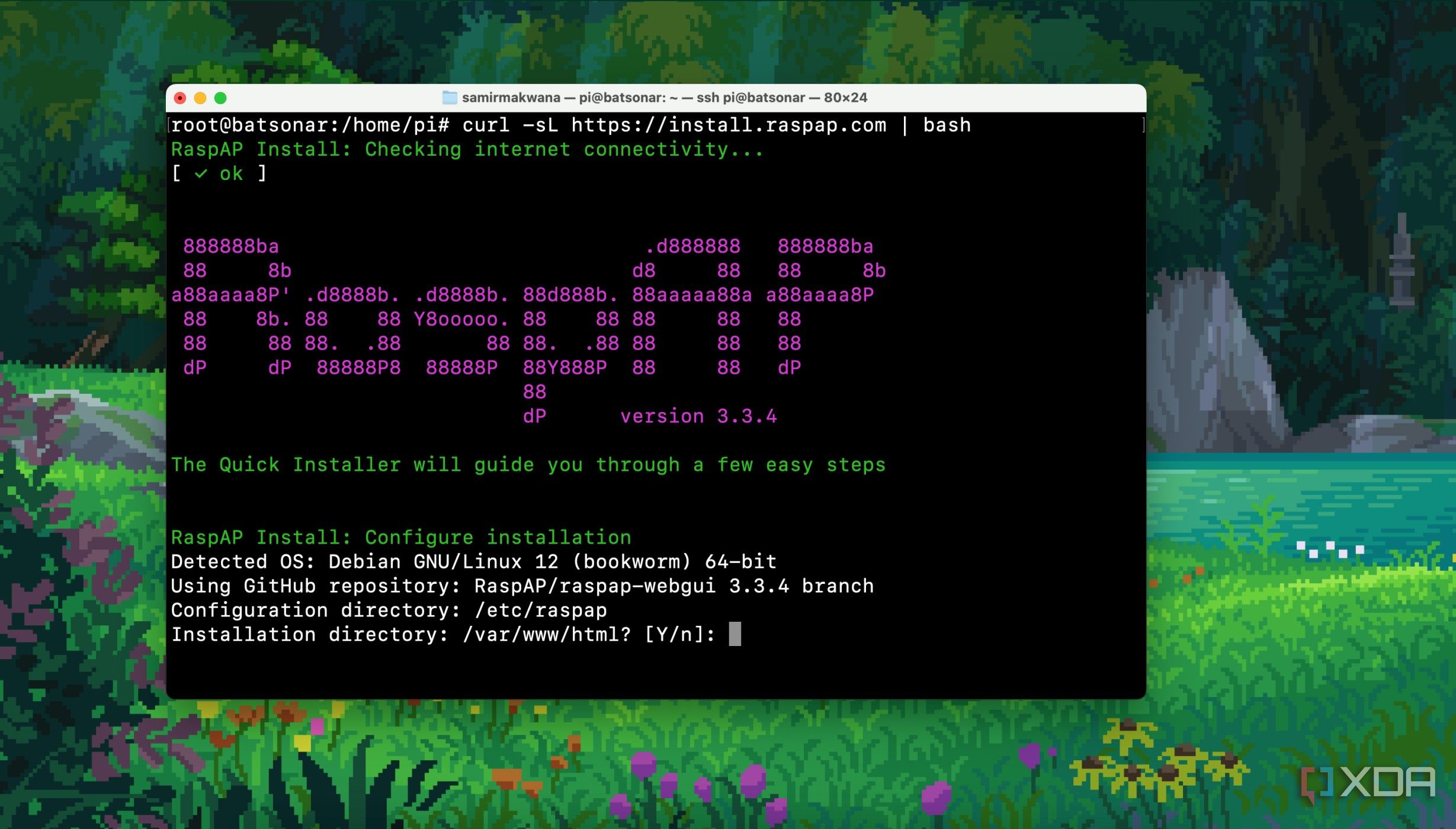Click 'RaspAP Install: Configure installation' heading

click(x=401, y=538)
